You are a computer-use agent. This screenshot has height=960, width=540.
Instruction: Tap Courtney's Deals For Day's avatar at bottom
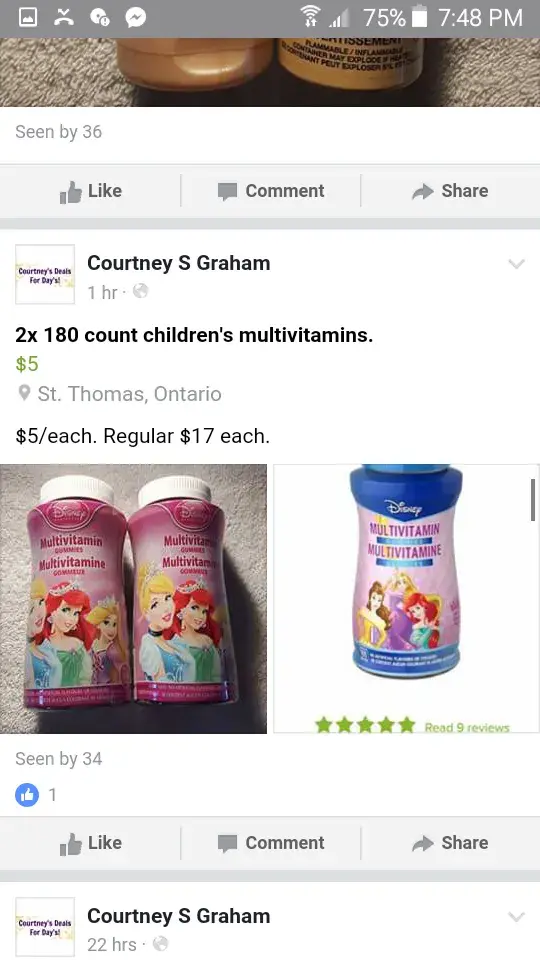point(45,927)
